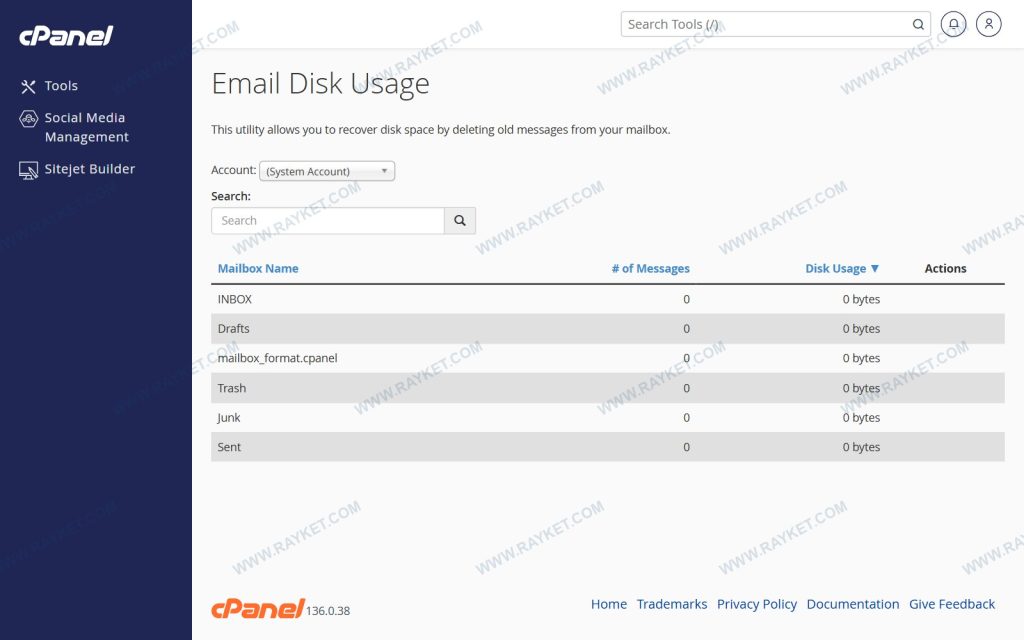
Task: Click the mailbox search magnifier button
Action: (460, 221)
